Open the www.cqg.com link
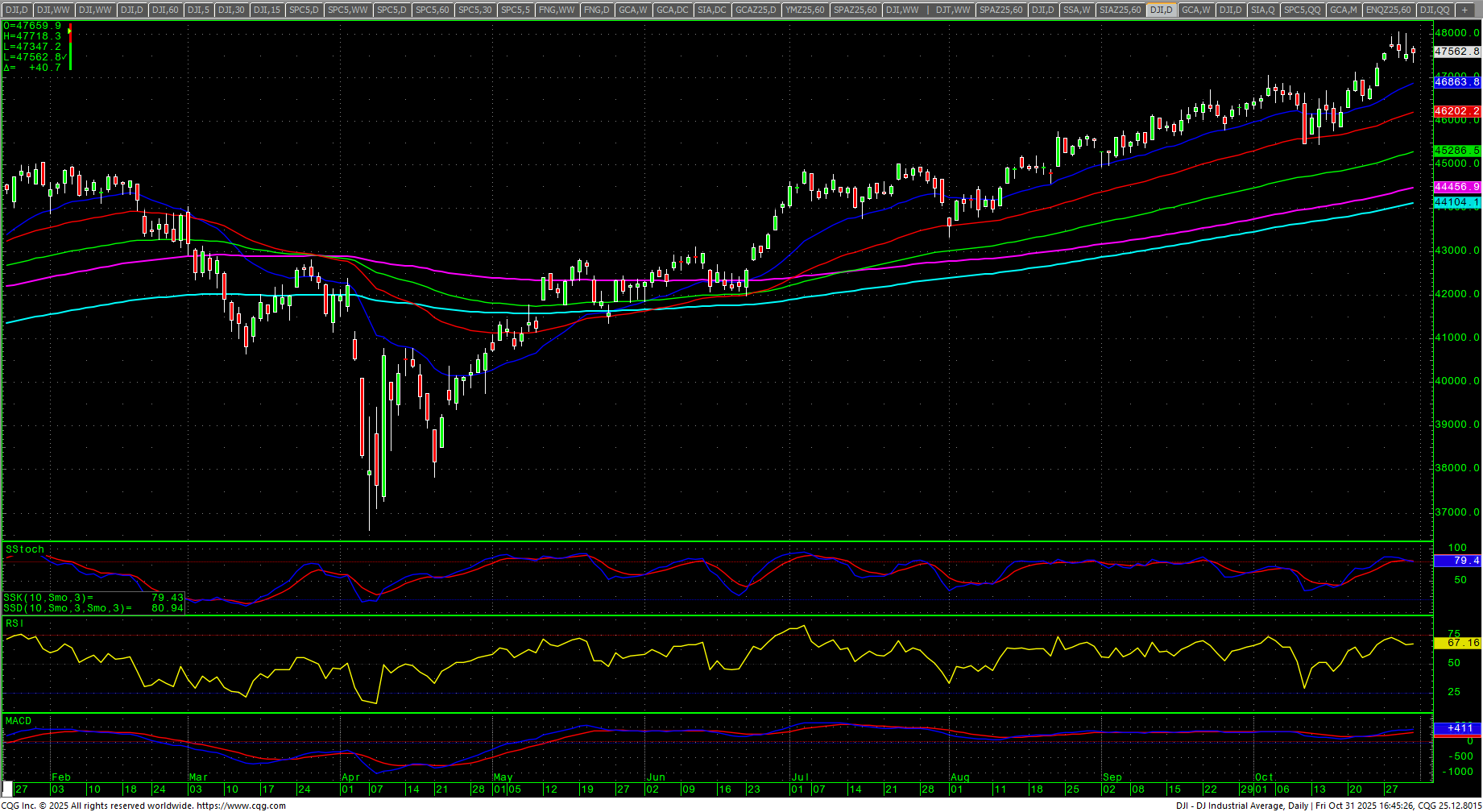The width and height of the screenshot is (1483, 812). tap(241, 806)
